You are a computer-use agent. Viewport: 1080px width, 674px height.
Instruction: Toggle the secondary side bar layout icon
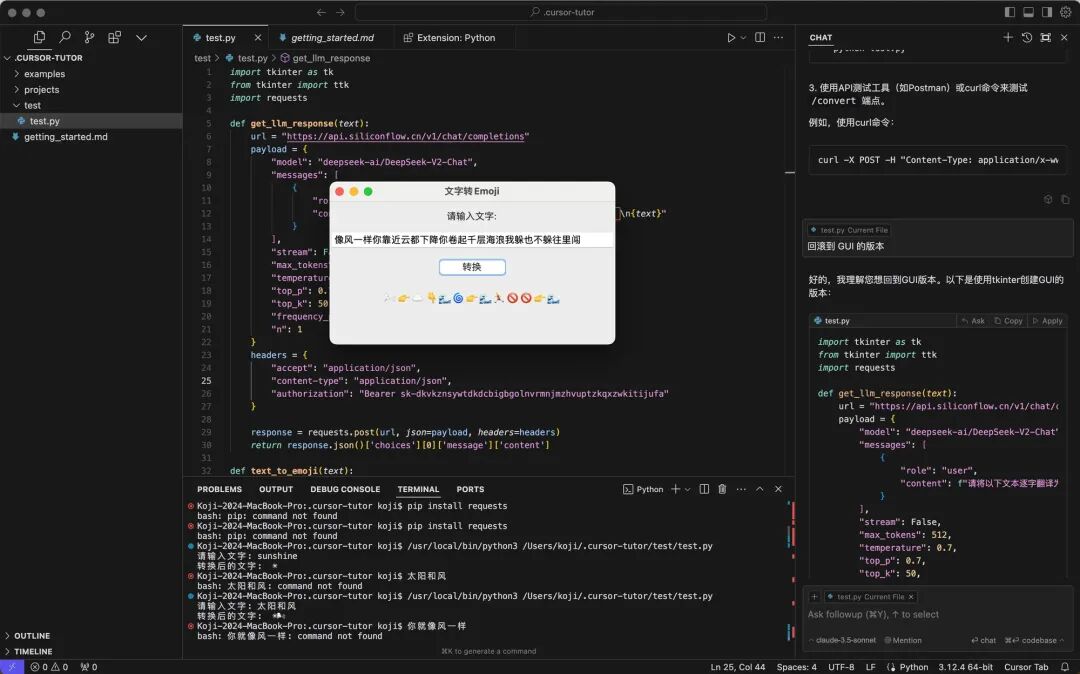coord(1047,12)
